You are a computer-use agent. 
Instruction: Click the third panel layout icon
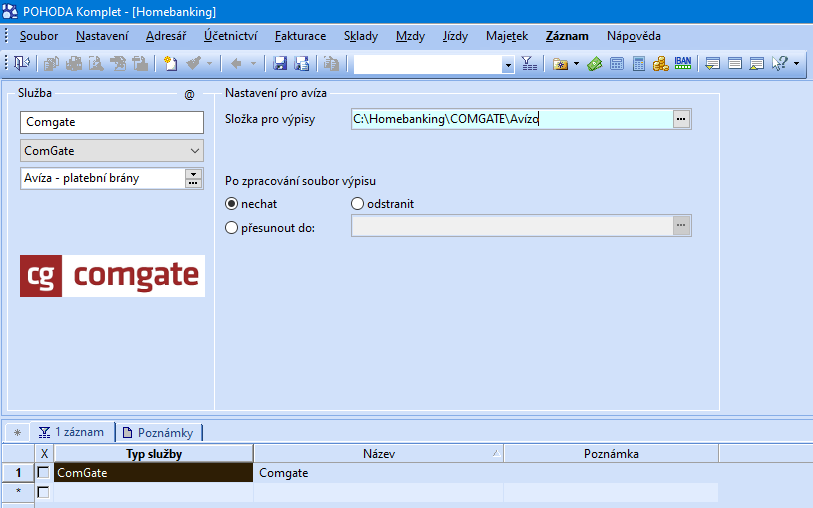point(757,64)
